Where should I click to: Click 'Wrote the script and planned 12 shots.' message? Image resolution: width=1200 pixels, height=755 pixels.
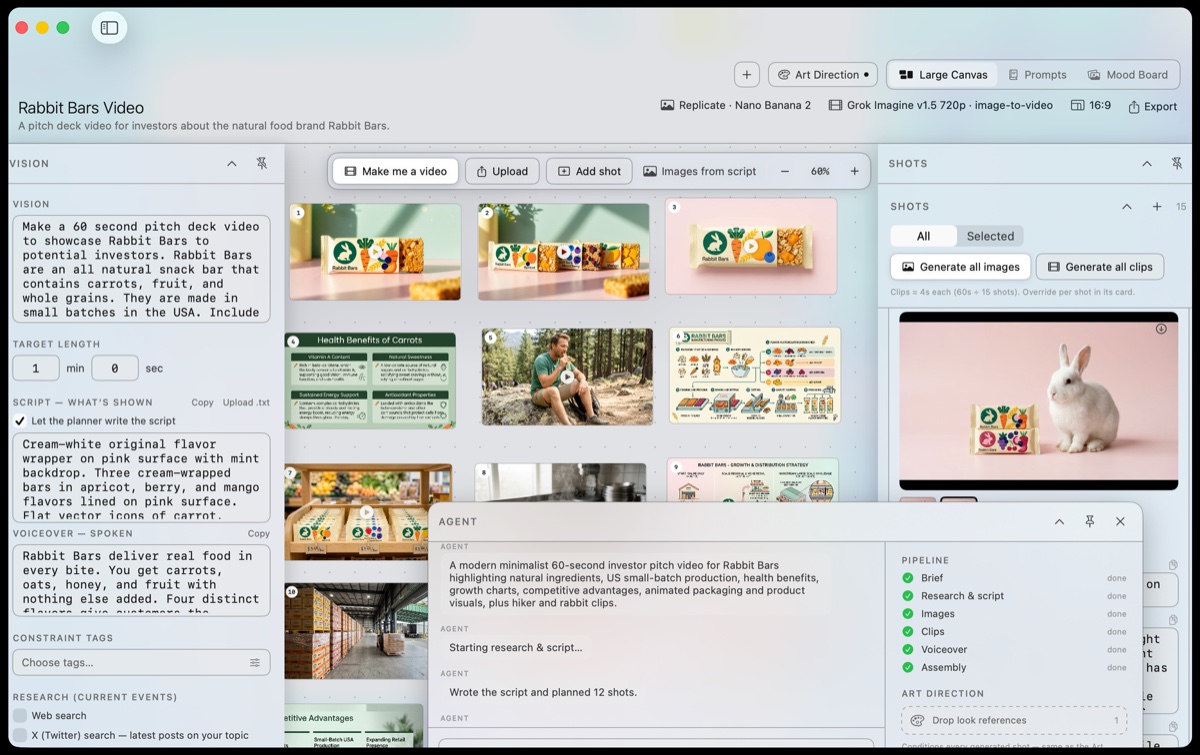click(543, 692)
